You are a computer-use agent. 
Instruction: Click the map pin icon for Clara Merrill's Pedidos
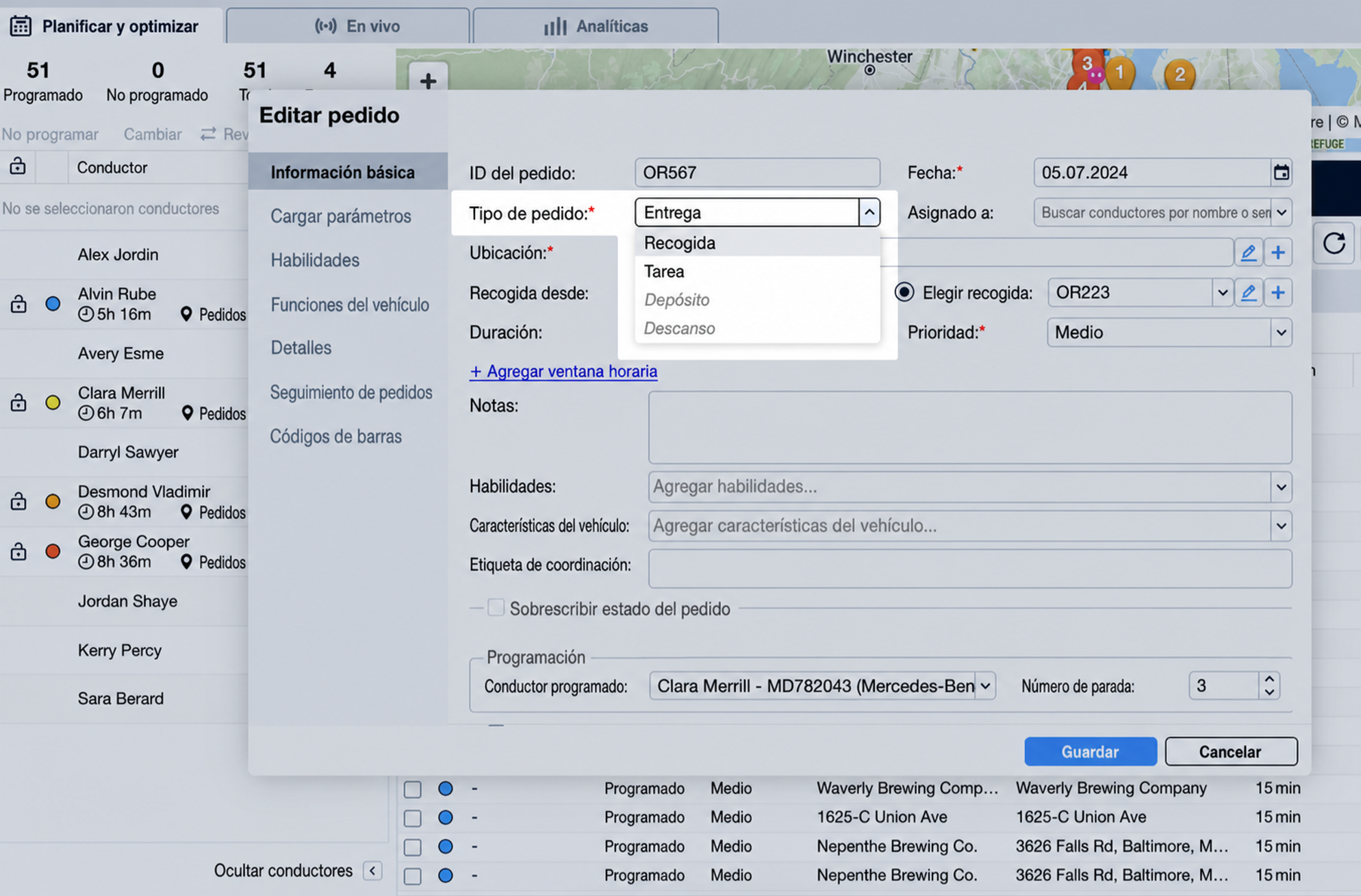187,413
